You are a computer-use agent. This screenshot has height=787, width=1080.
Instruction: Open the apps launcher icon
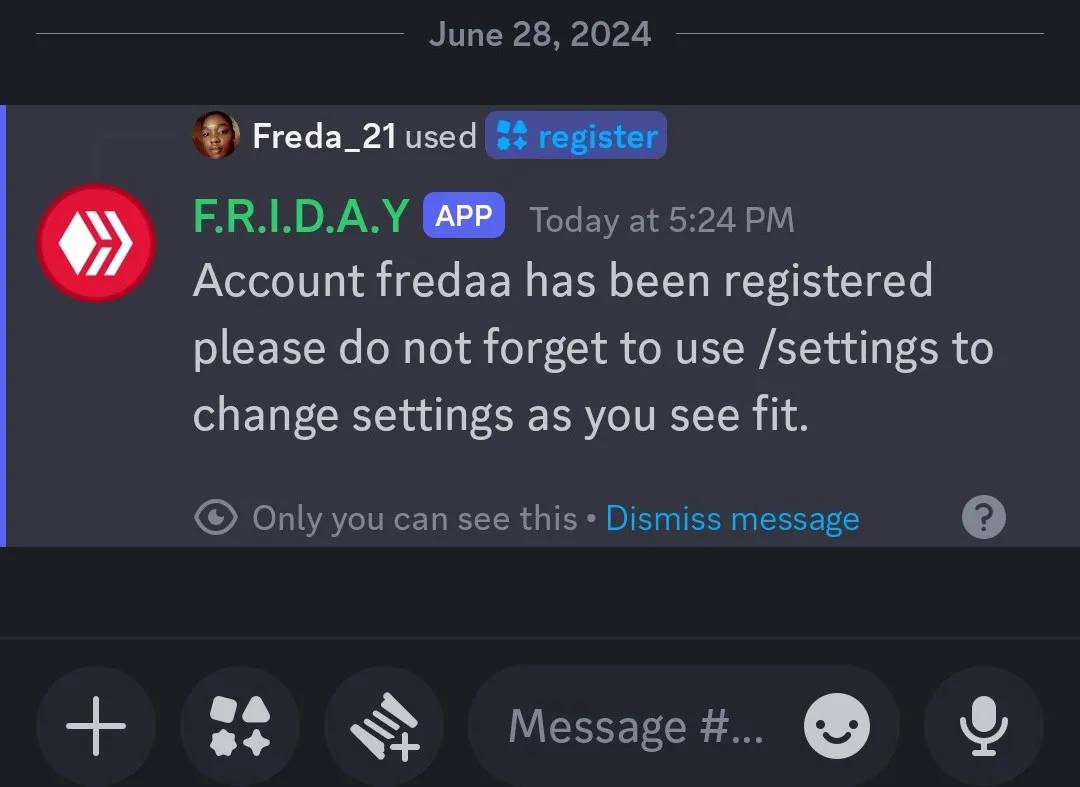click(240, 726)
